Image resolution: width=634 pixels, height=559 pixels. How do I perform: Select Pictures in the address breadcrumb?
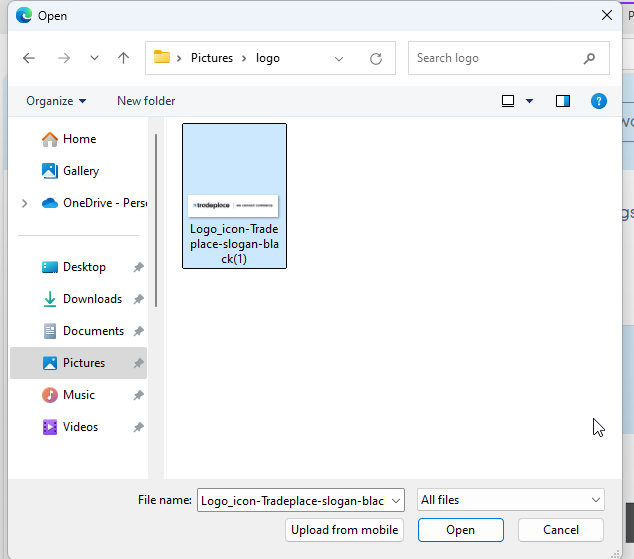coord(212,58)
